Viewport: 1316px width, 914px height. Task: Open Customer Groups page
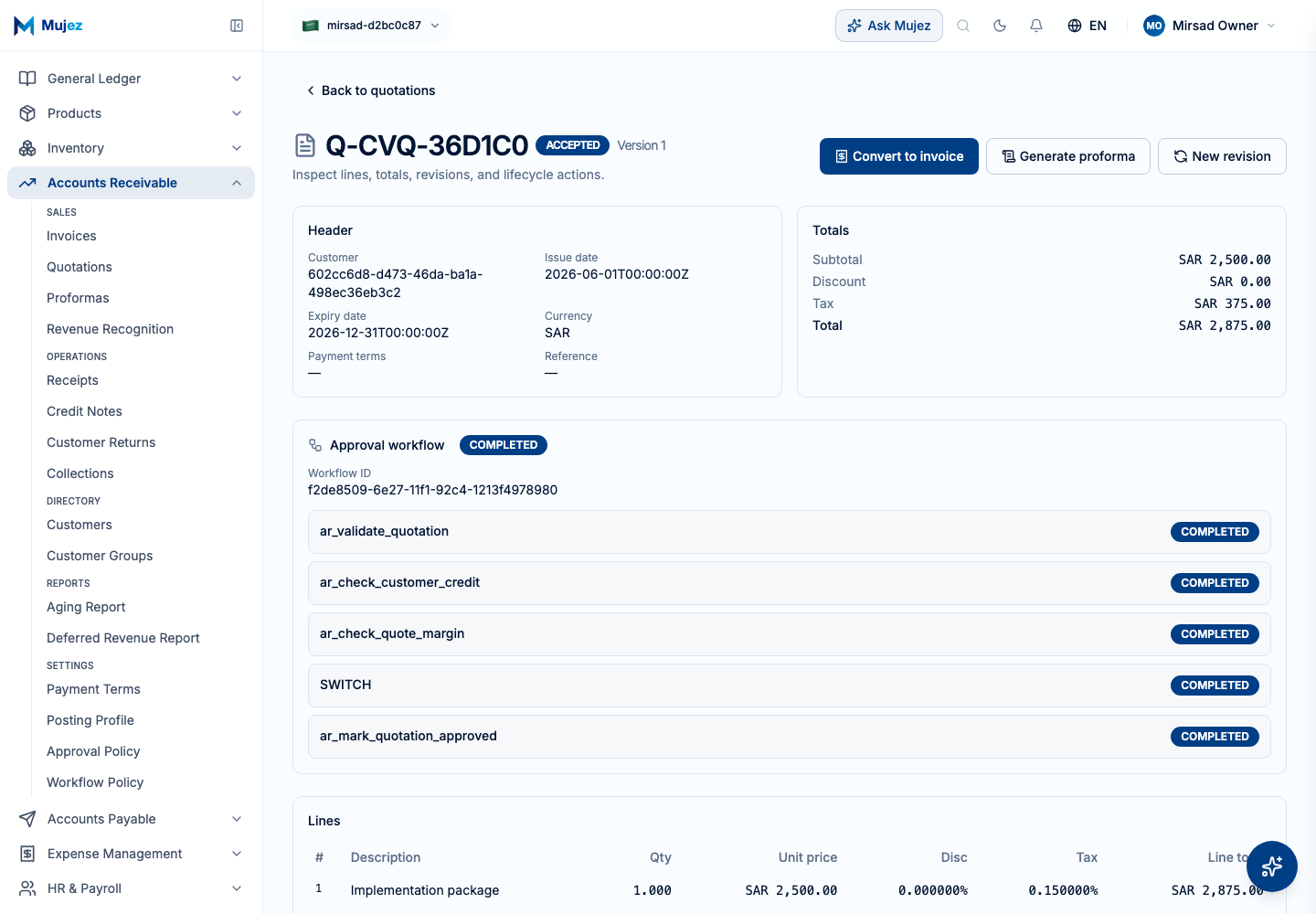coord(100,556)
